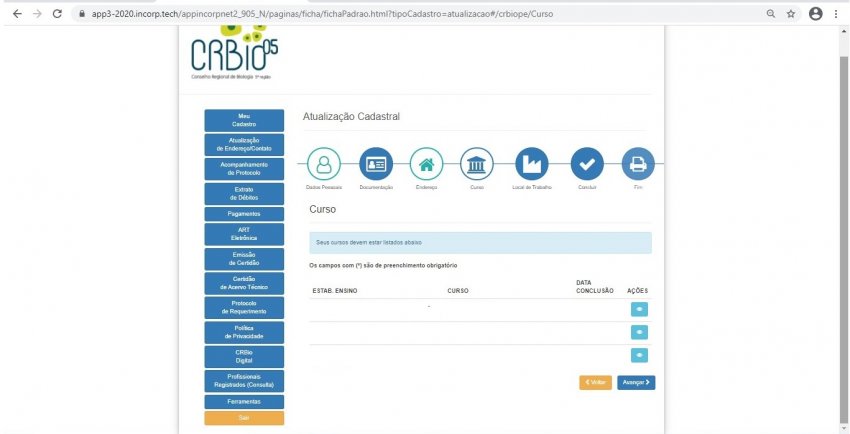Click the AÇÕES column header
The image size is (850, 434).
(638, 291)
